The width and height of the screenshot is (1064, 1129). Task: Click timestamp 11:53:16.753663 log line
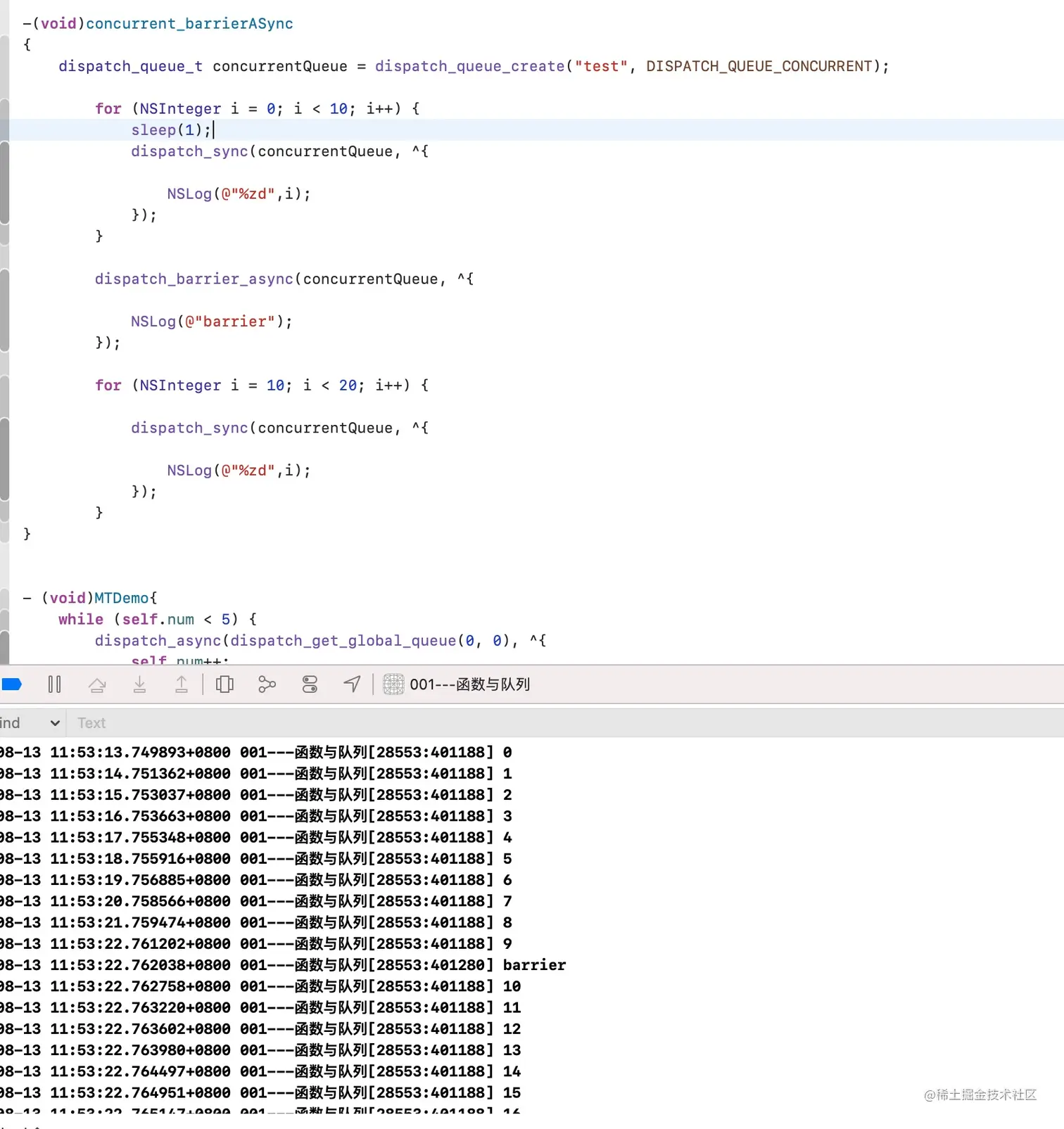point(256,816)
